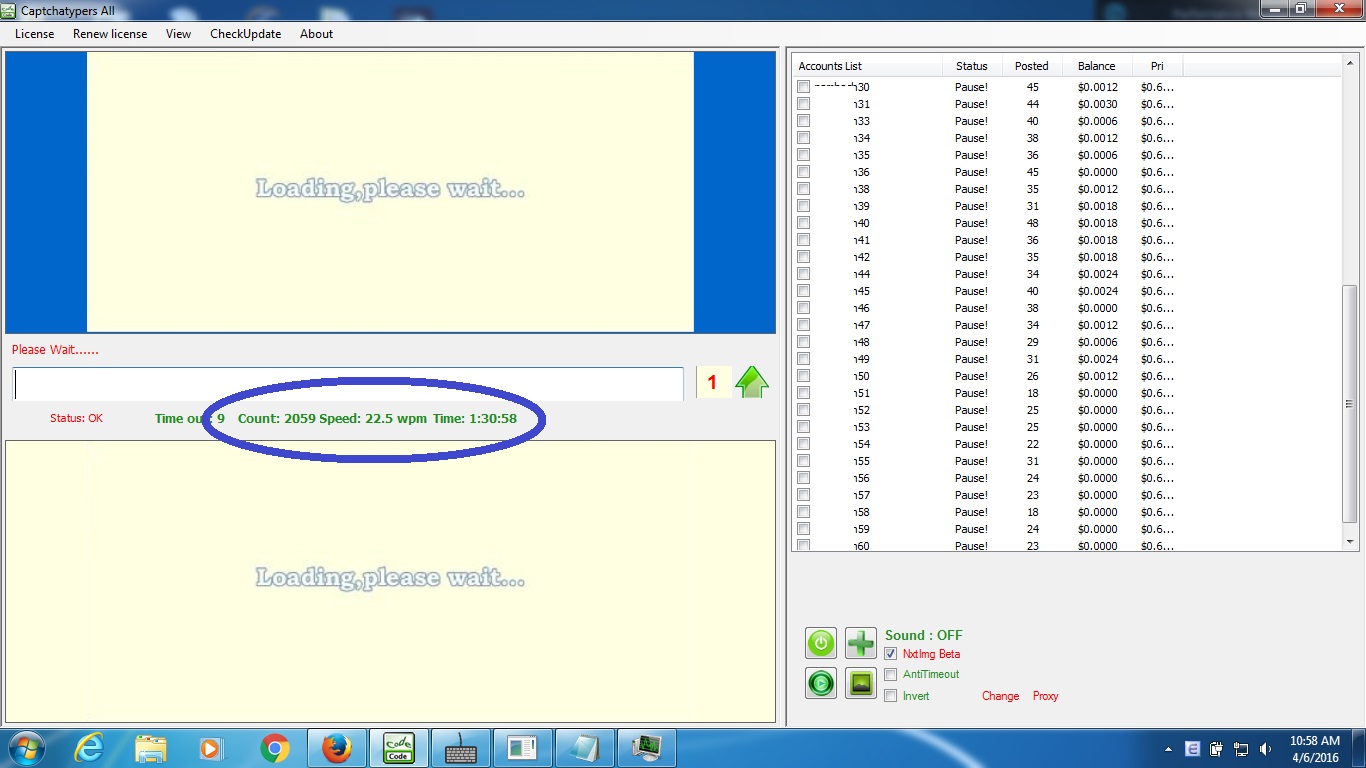Viewport: 1366px width, 768px height.
Task: Click the Captchatypers icon in the title bar
Action: pos(9,10)
